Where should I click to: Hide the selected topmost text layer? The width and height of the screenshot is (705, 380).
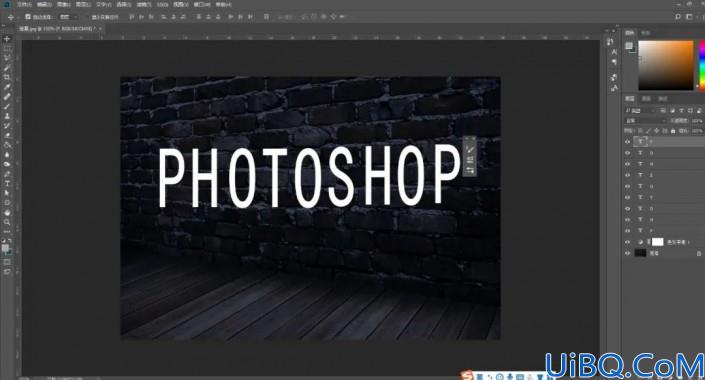[x=628, y=141]
